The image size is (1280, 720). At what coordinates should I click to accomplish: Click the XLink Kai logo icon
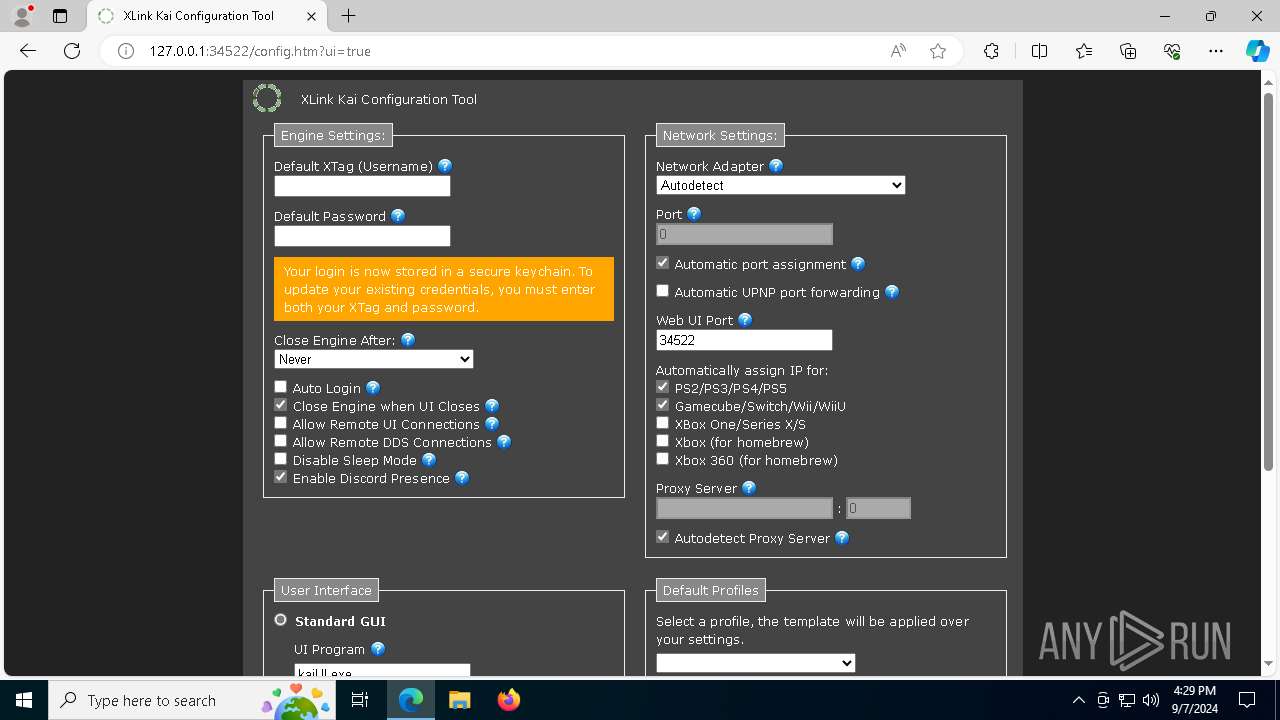(267, 98)
